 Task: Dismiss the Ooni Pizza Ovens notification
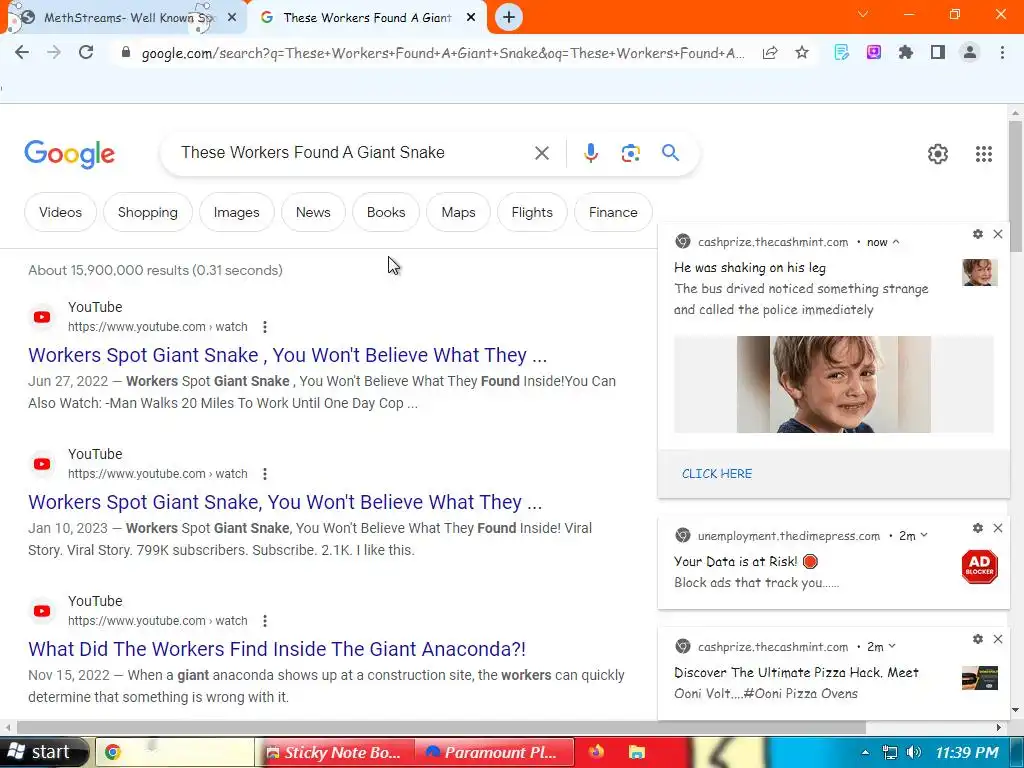click(x=997, y=639)
